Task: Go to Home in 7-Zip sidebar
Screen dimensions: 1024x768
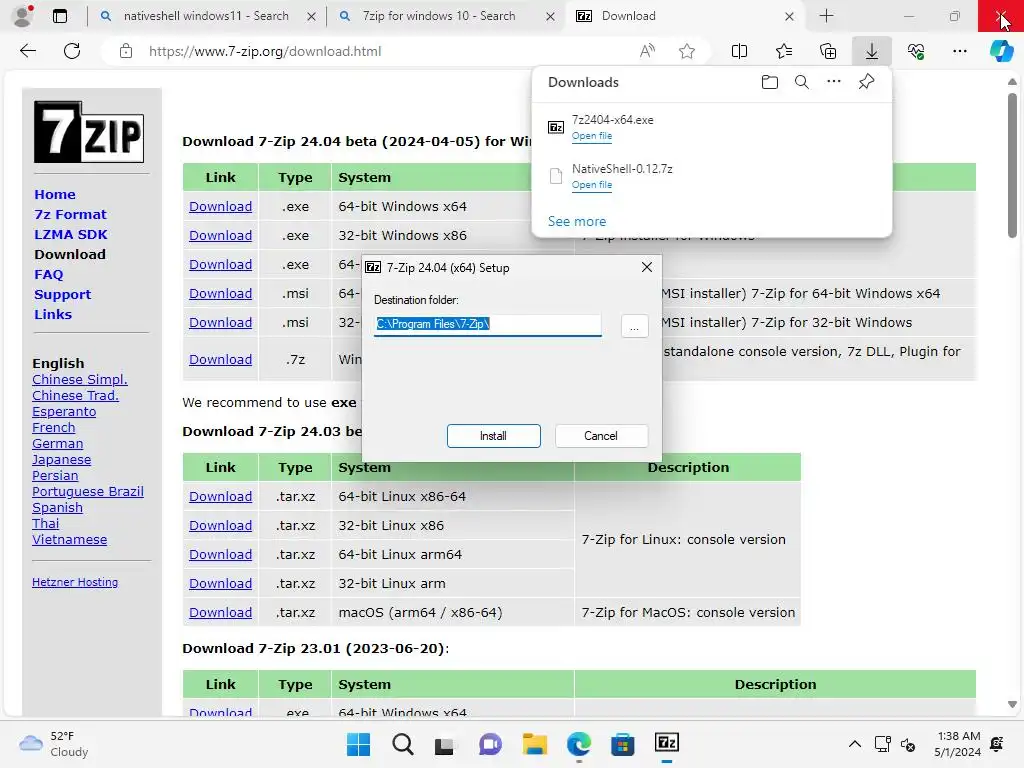Action: click(x=55, y=195)
